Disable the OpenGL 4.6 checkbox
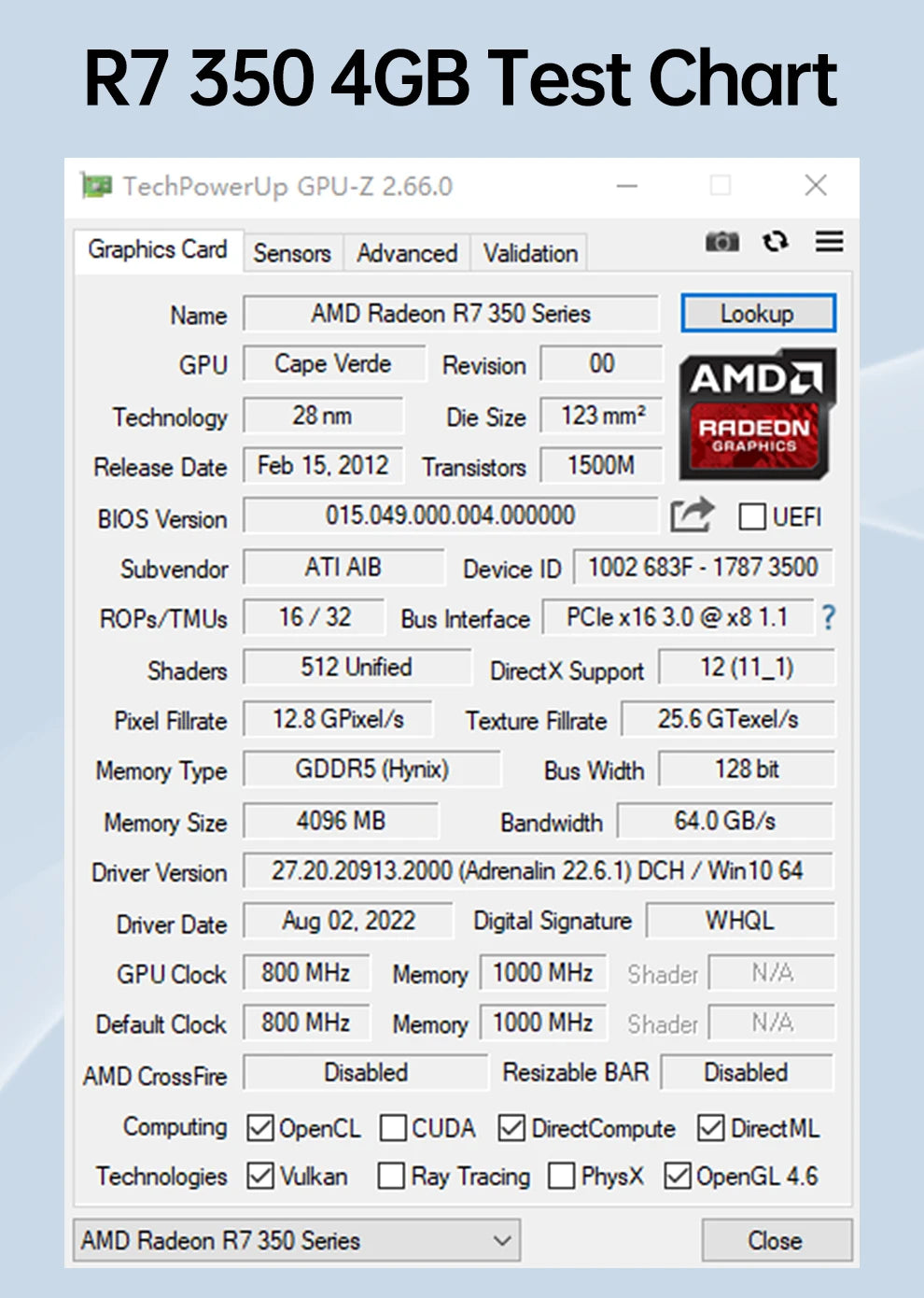Viewport: 924px width, 1298px height. tap(678, 1177)
